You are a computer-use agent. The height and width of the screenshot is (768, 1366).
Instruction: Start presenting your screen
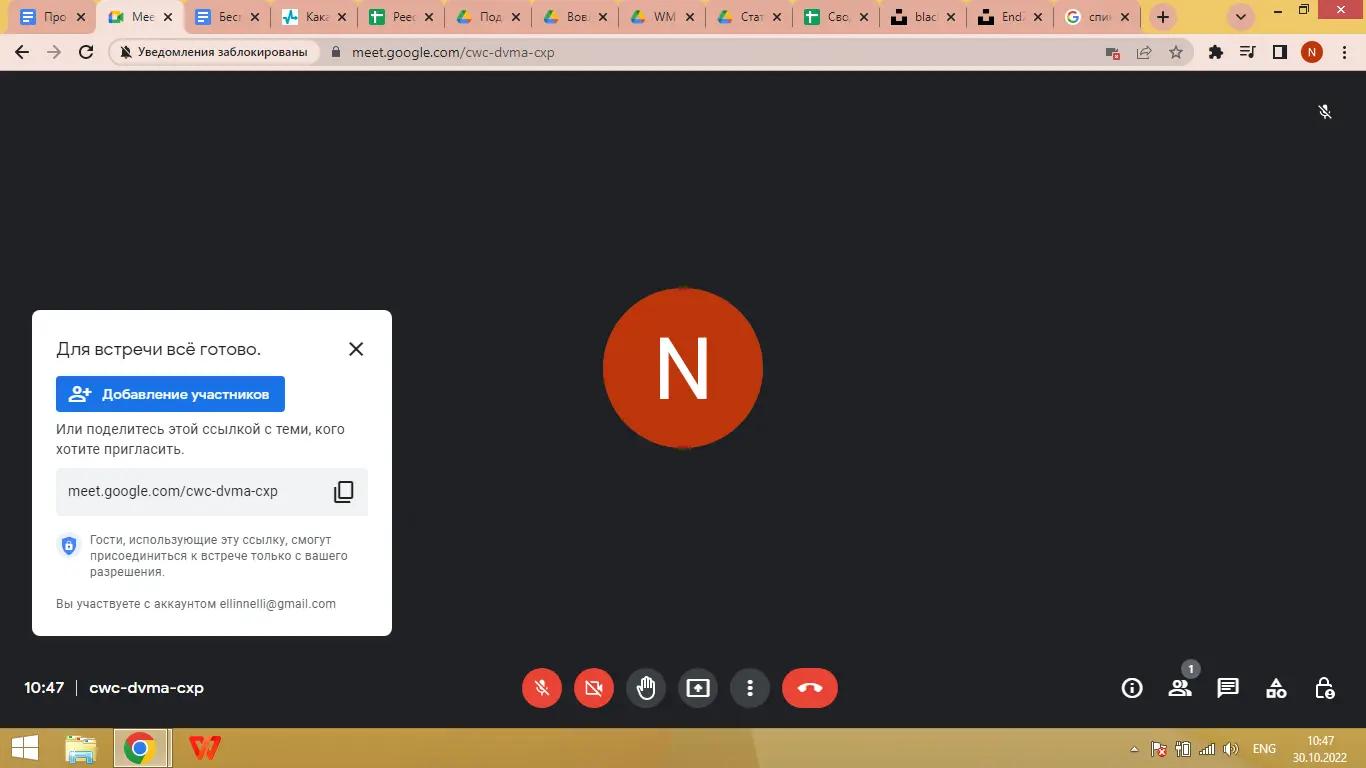[x=698, y=688]
